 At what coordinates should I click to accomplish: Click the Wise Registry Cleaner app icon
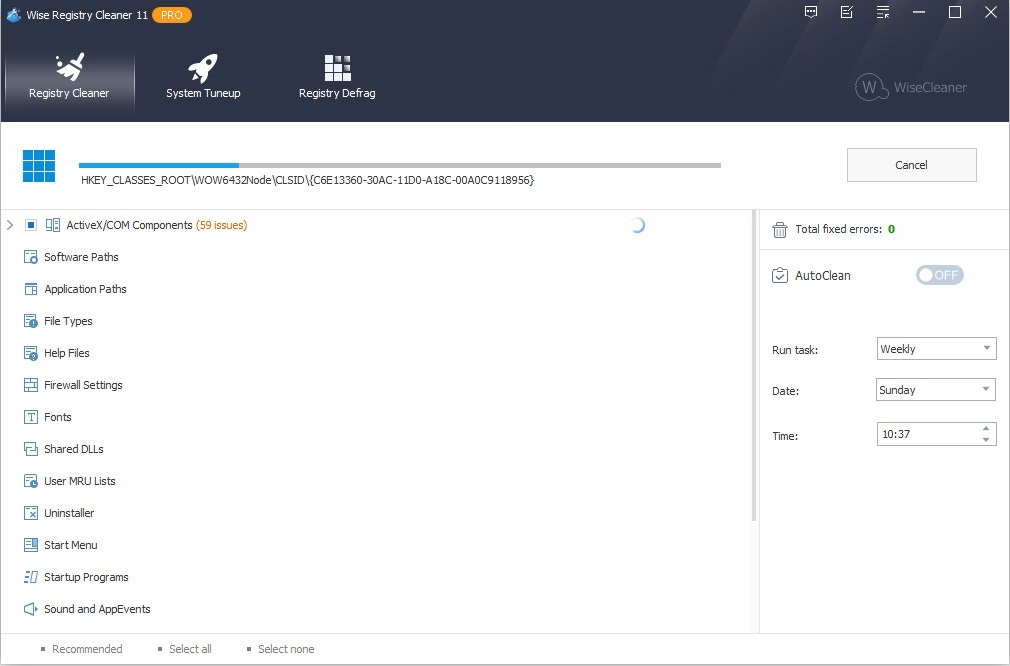pyautogui.click(x=14, y=14)
